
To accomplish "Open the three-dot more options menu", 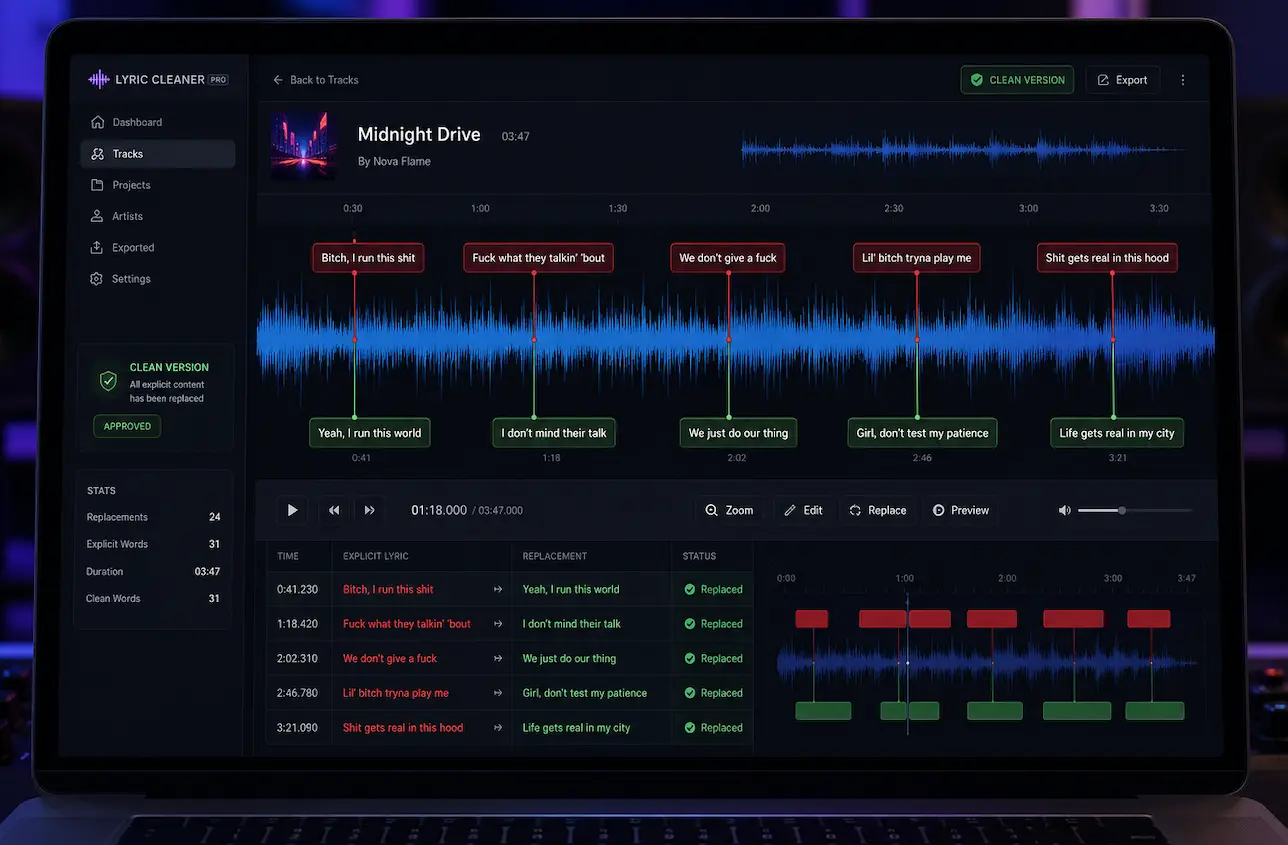I will [1183, 80].
